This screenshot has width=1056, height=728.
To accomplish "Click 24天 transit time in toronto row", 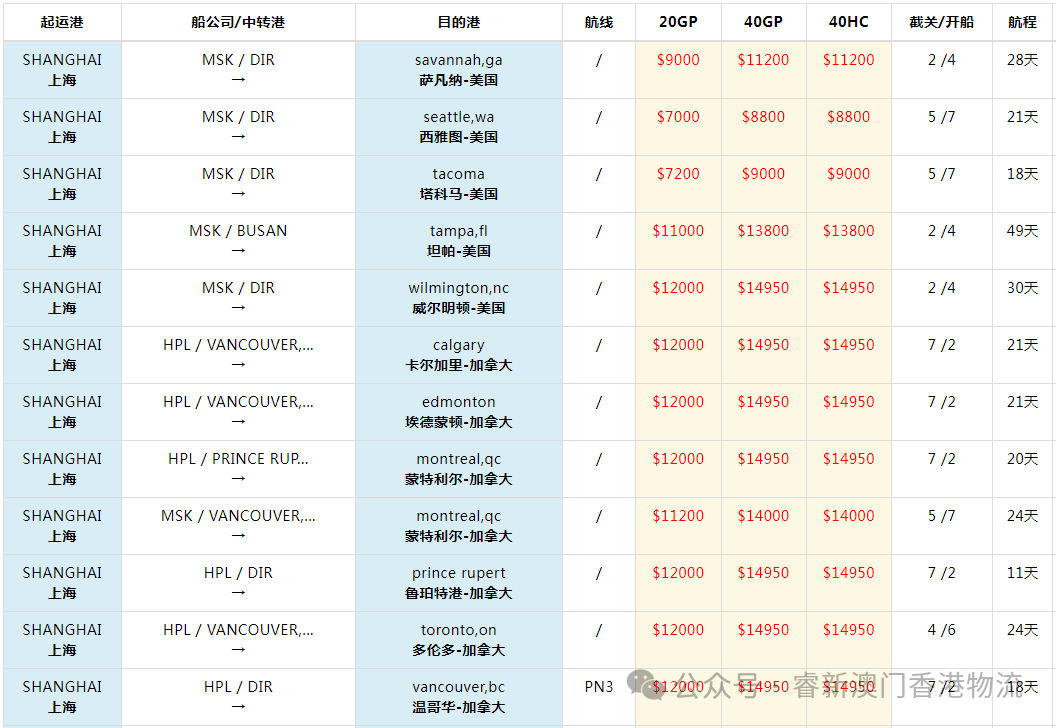I will tap(1022, 630).
